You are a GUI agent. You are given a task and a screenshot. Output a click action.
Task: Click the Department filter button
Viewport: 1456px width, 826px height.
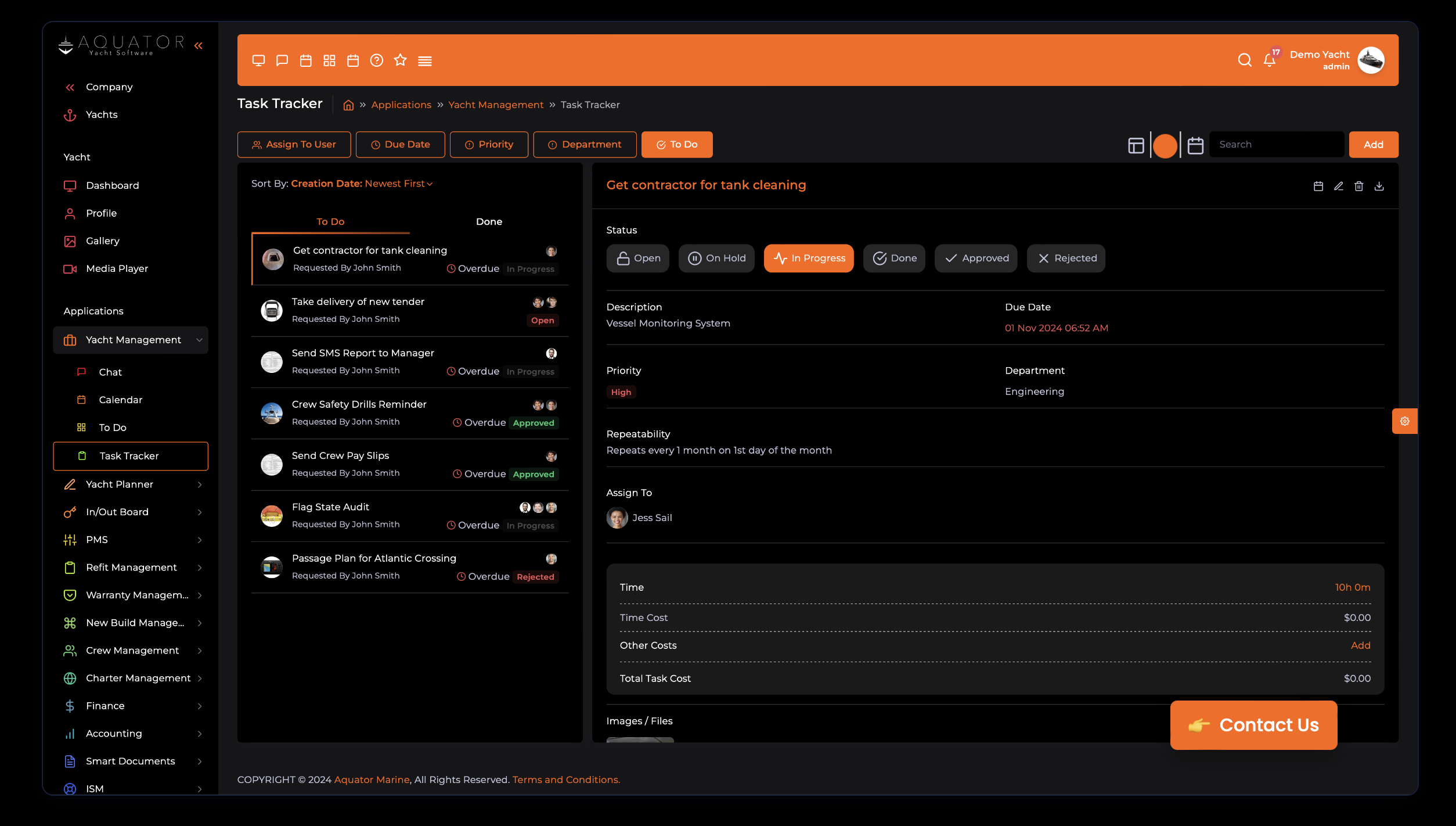pos(585,145)
